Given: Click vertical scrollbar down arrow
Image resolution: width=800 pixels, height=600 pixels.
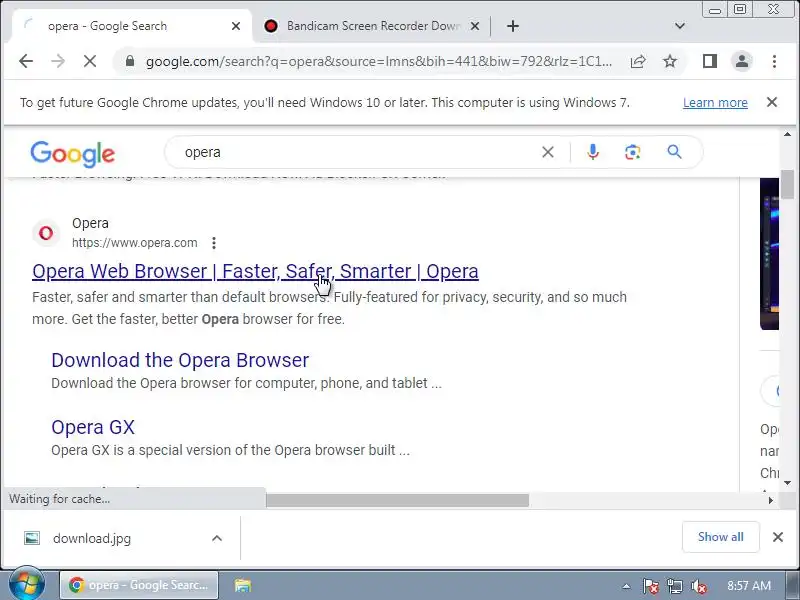Looking at the screenshot, I should pyautogui.click(x=787, y=482).
